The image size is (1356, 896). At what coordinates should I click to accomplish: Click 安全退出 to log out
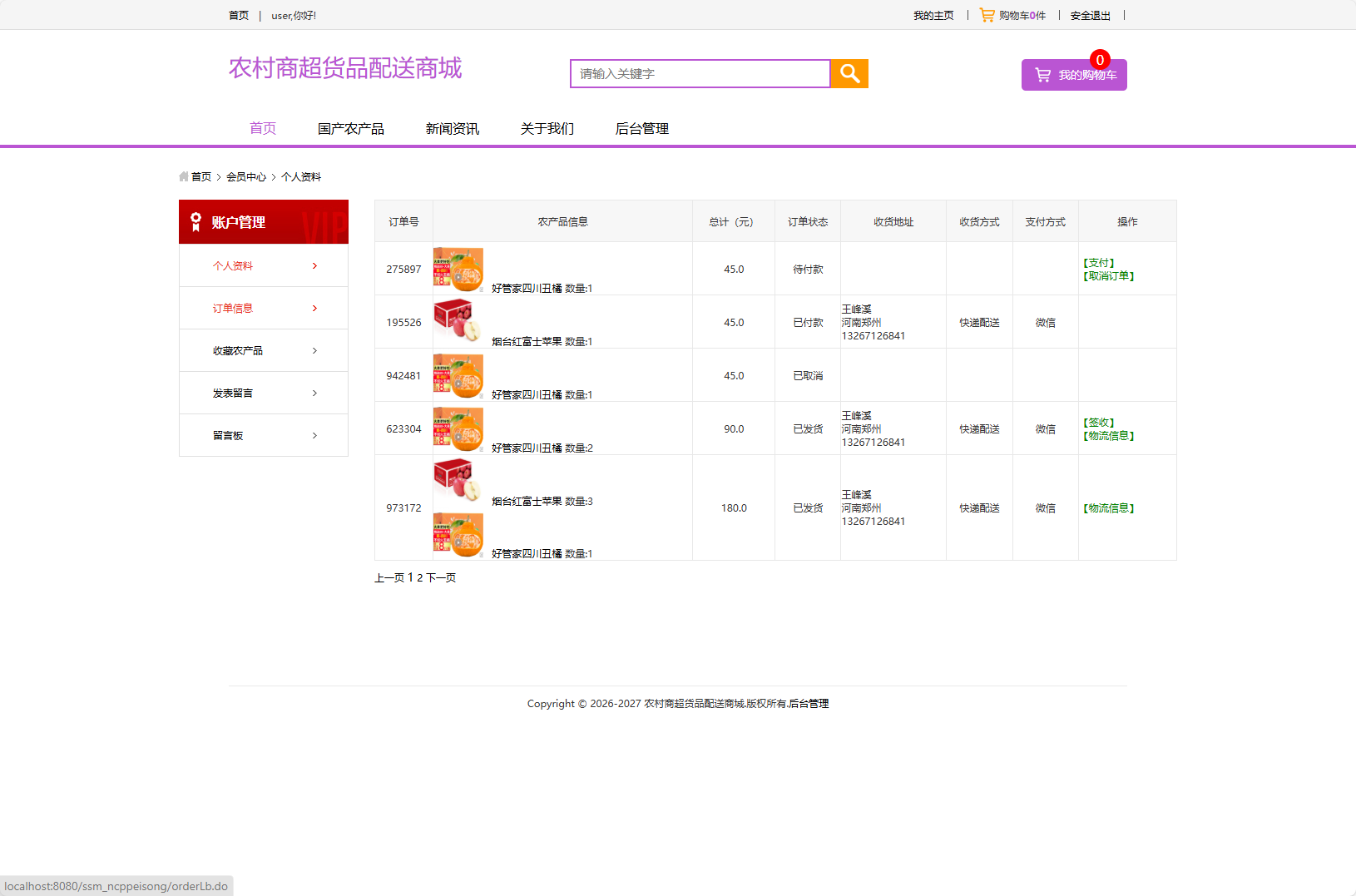click(x=1091, y=15)
